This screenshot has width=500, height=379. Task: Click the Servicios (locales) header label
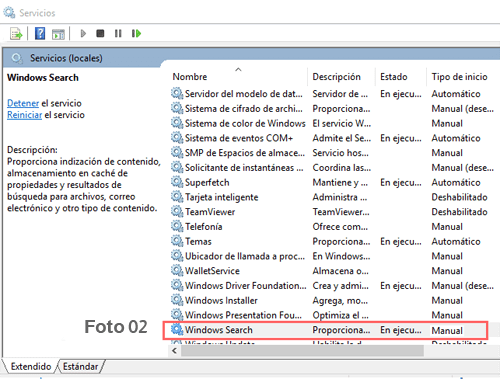tap(66, 58)
